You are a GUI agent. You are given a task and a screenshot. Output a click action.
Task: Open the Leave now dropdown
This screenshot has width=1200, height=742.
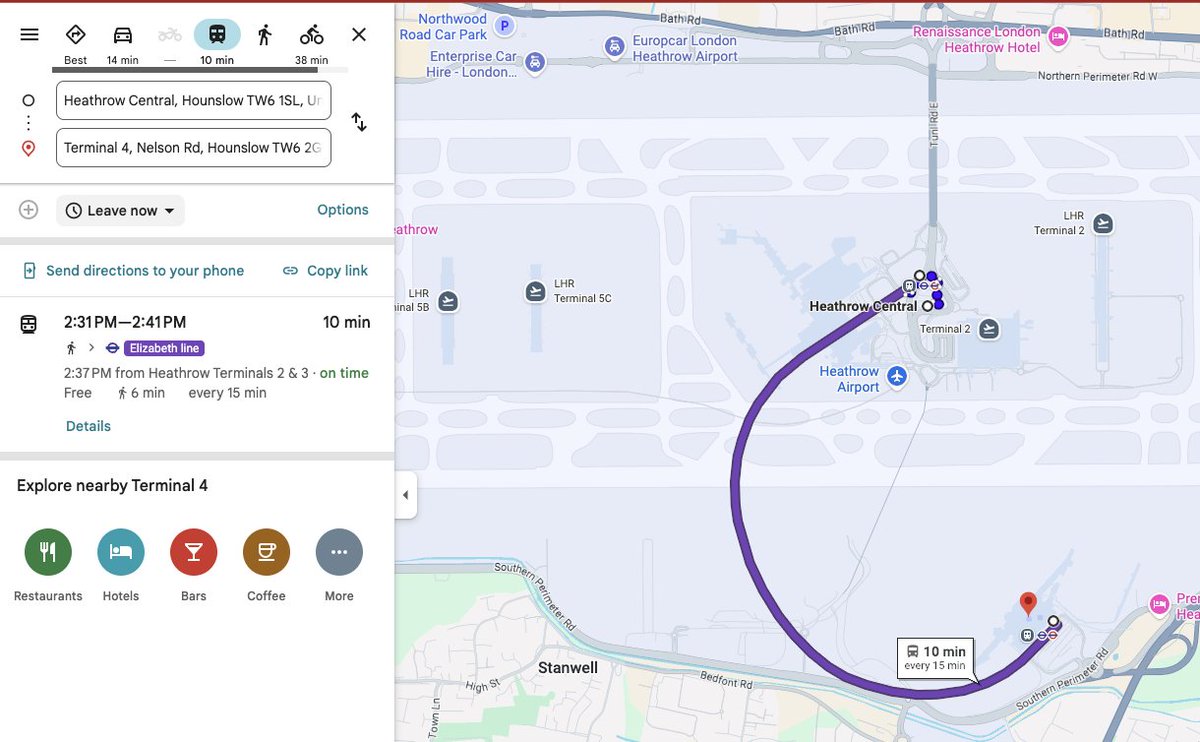coord(120,210)
